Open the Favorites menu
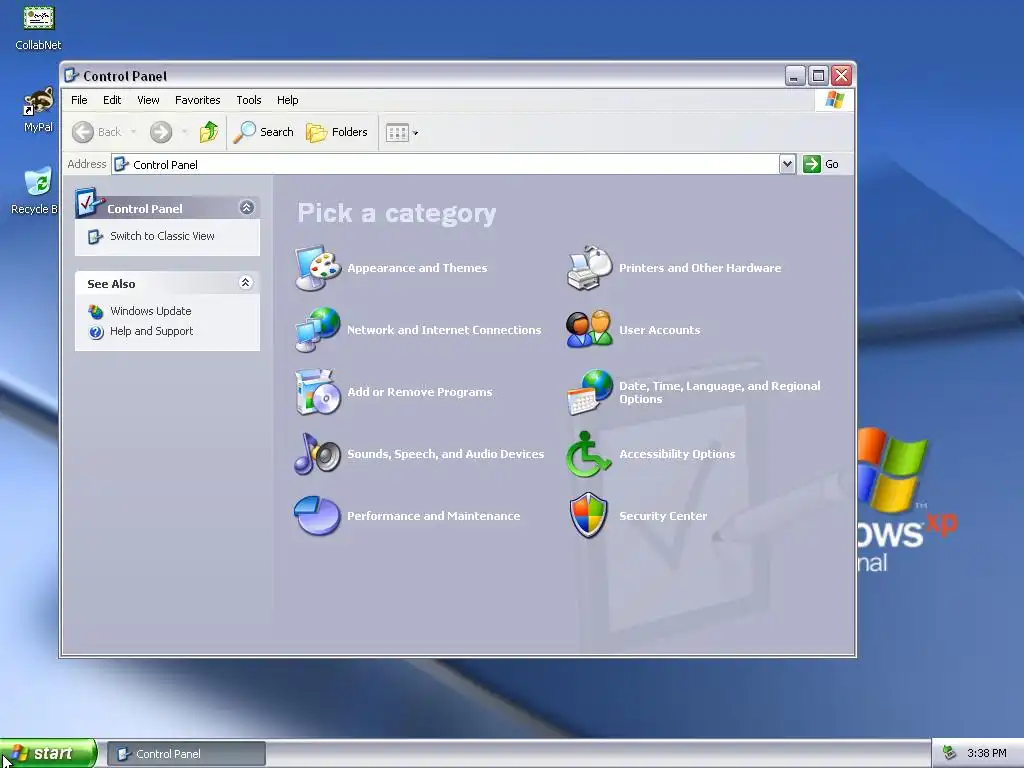This screenshot has width=1024, height=768. (197, 100)
